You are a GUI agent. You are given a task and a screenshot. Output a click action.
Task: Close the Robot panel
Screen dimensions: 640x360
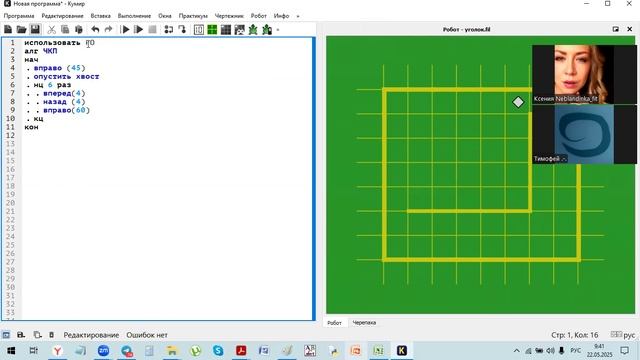629,29
